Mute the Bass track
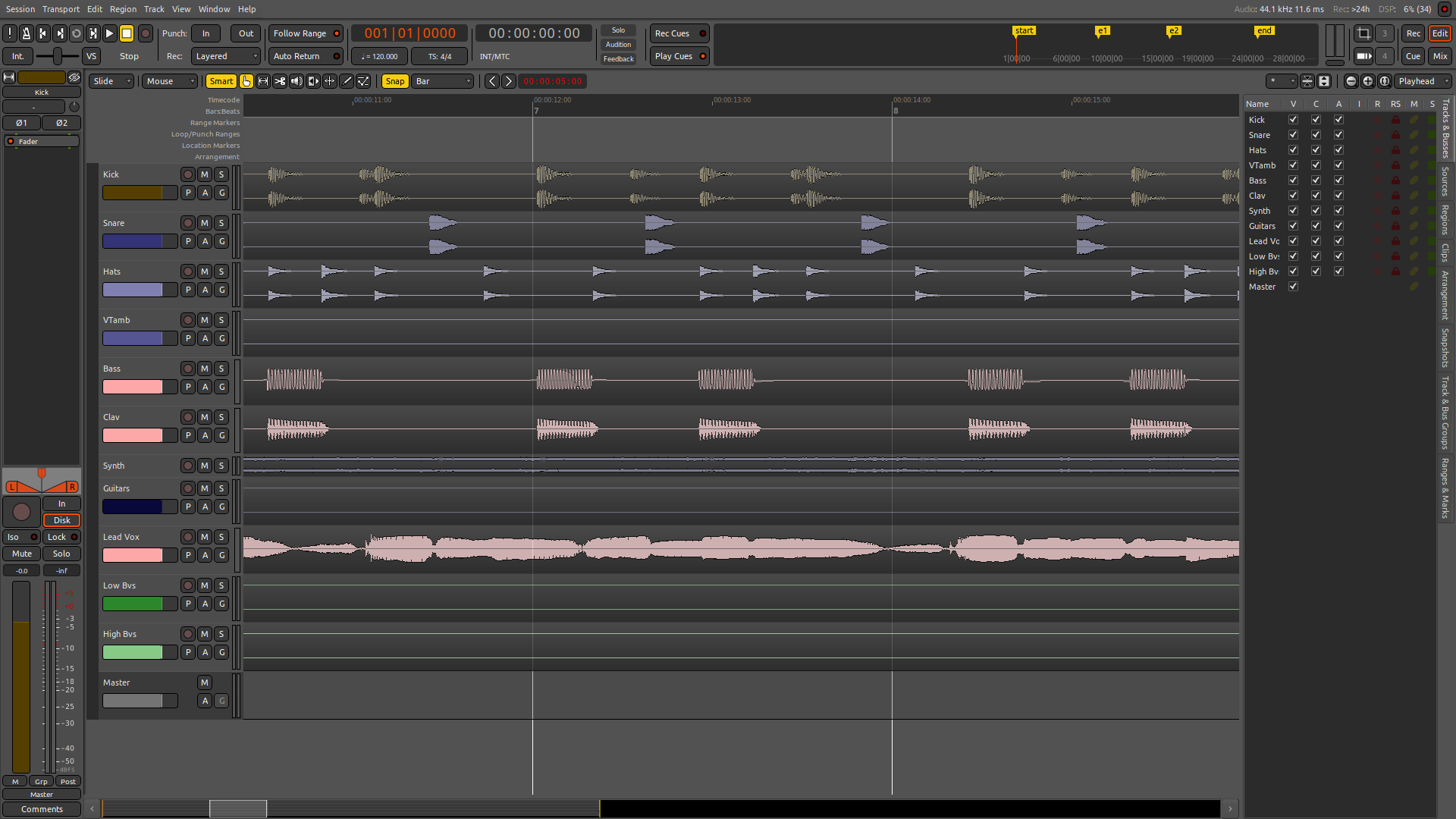The image size is (1456, 819). pyautogui.click(x=205, y=369)
